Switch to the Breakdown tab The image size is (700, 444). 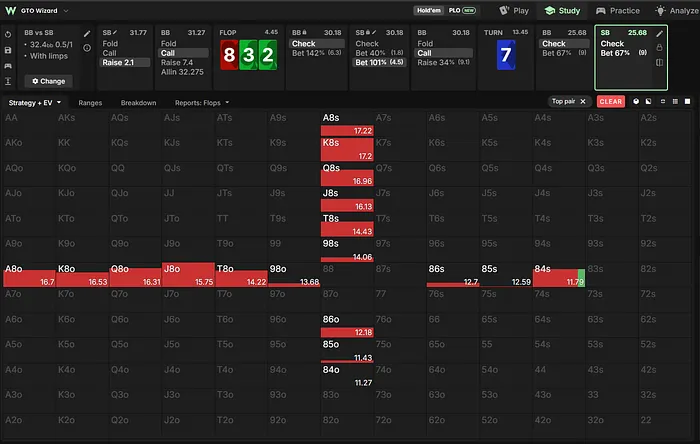point(138,103)
